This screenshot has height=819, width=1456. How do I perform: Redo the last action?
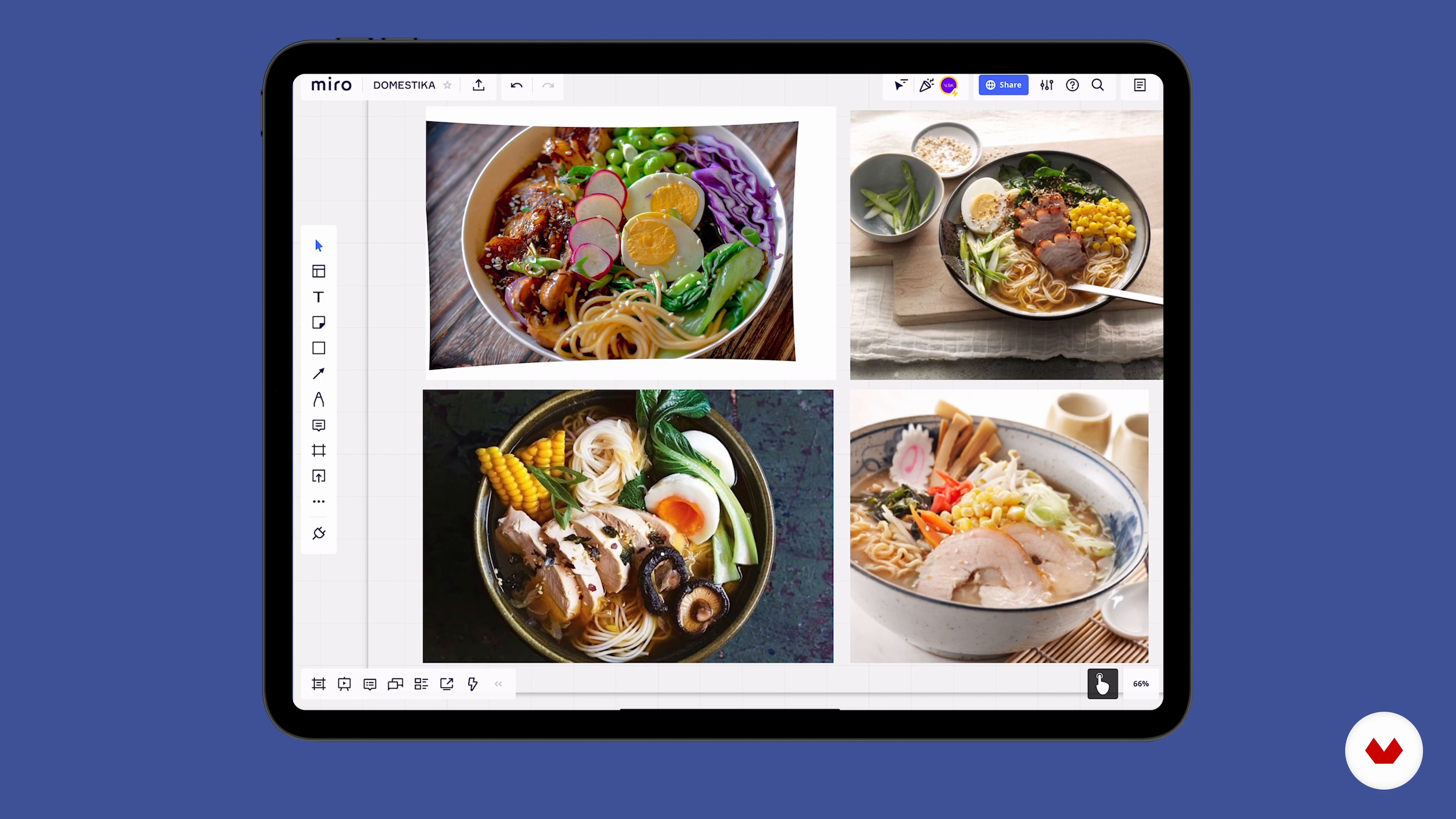(x=548, y=85)
